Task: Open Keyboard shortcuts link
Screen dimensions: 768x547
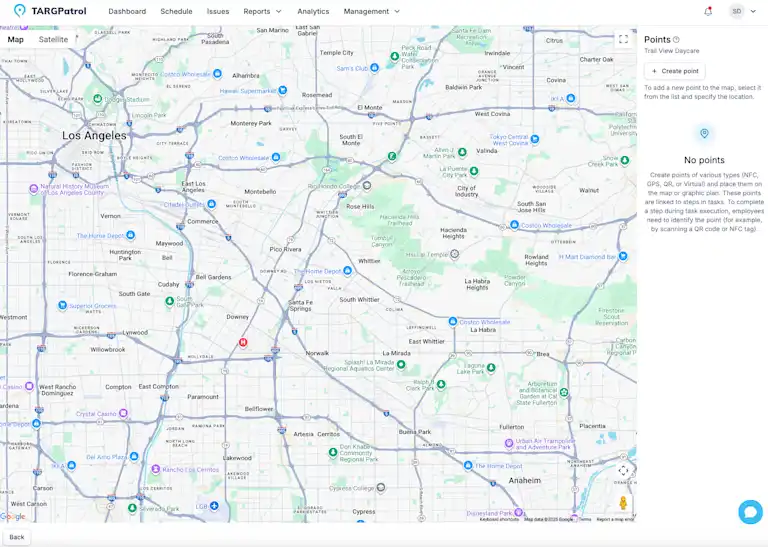Action: click(x=499, y=520)
